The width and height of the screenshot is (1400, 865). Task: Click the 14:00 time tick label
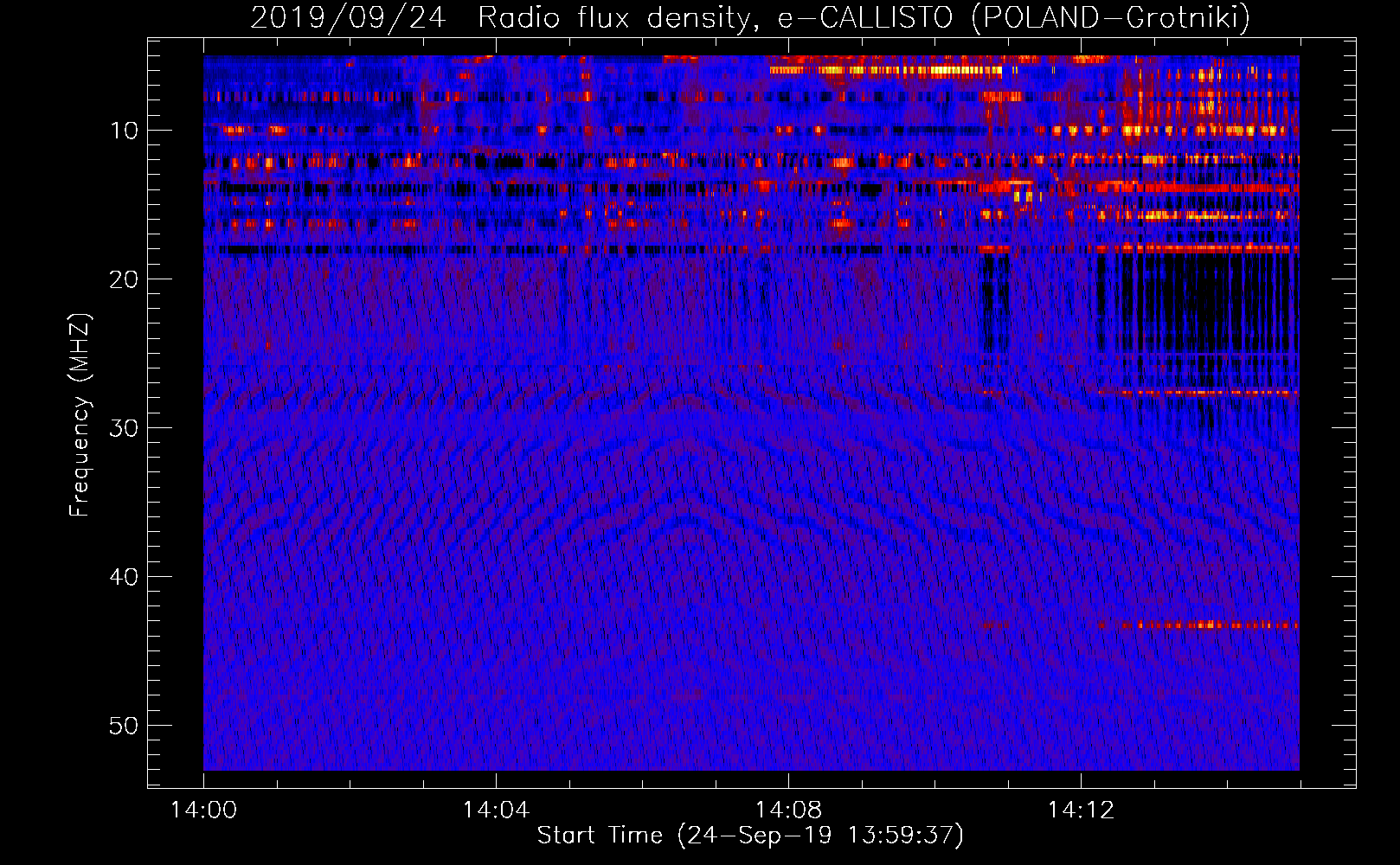[204, 811]
